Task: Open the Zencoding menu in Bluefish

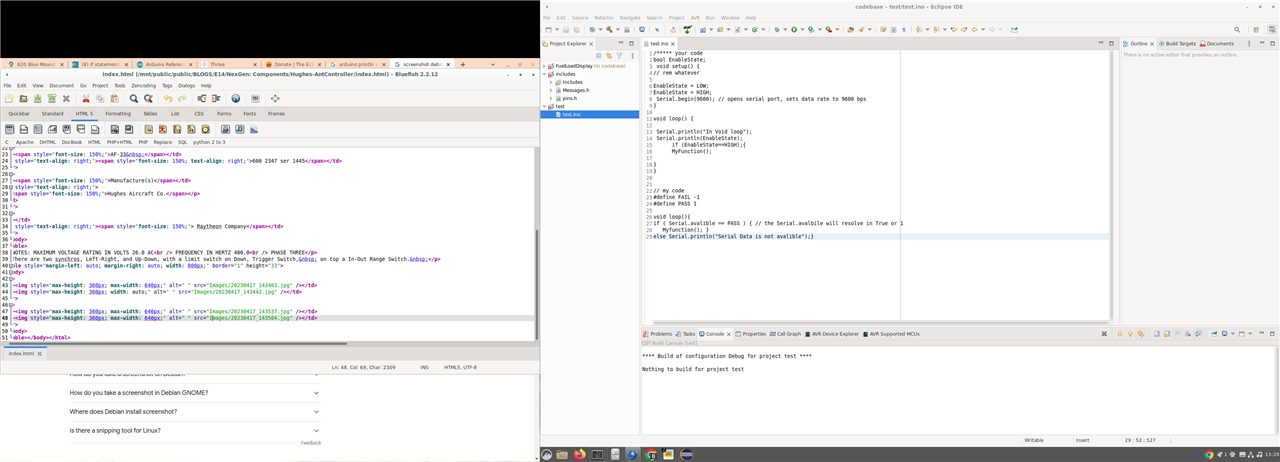Action: pyautogui.click(x=143, y=86)
